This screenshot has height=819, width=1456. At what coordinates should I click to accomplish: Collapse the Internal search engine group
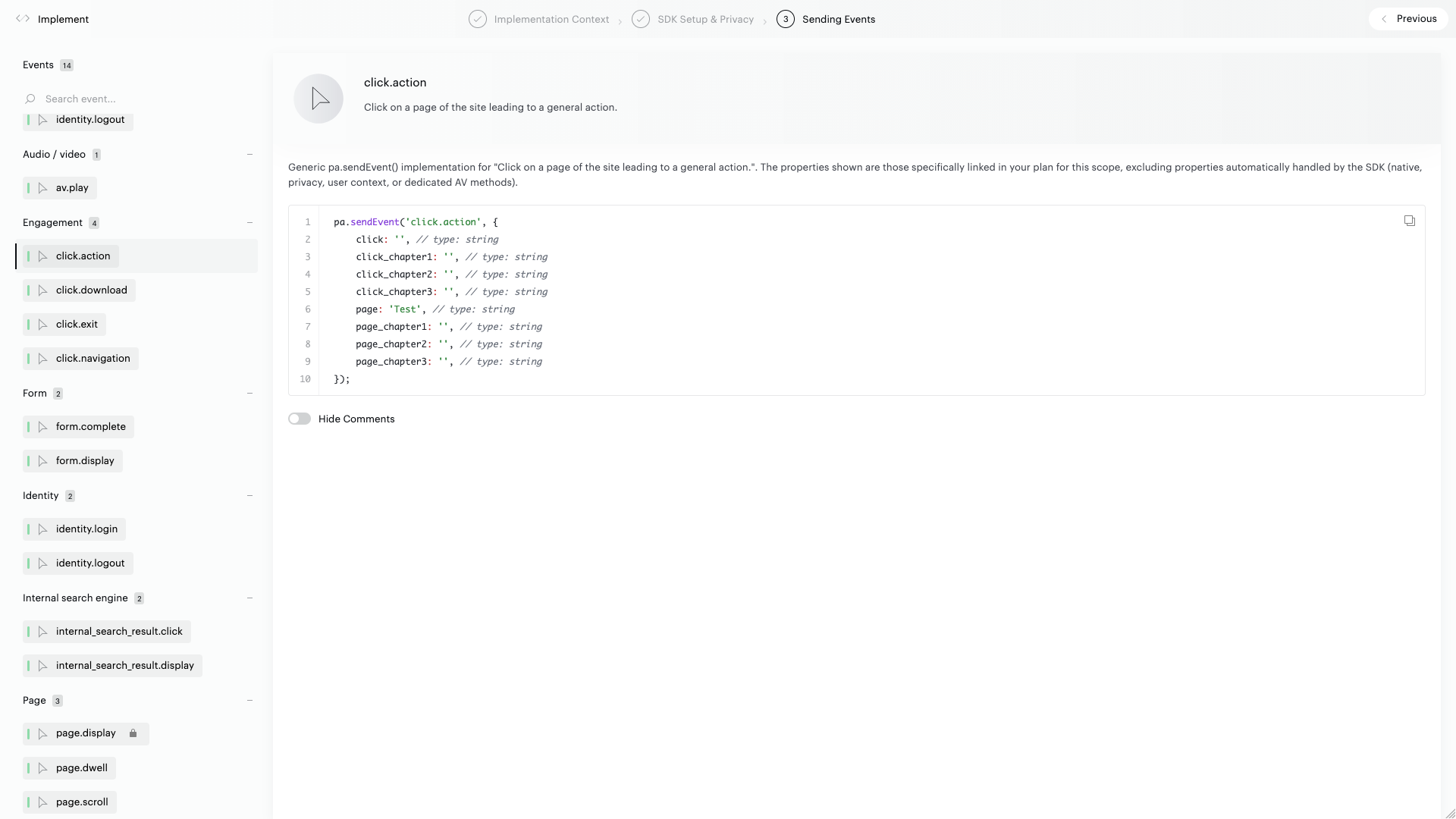(x=249, y=598)
